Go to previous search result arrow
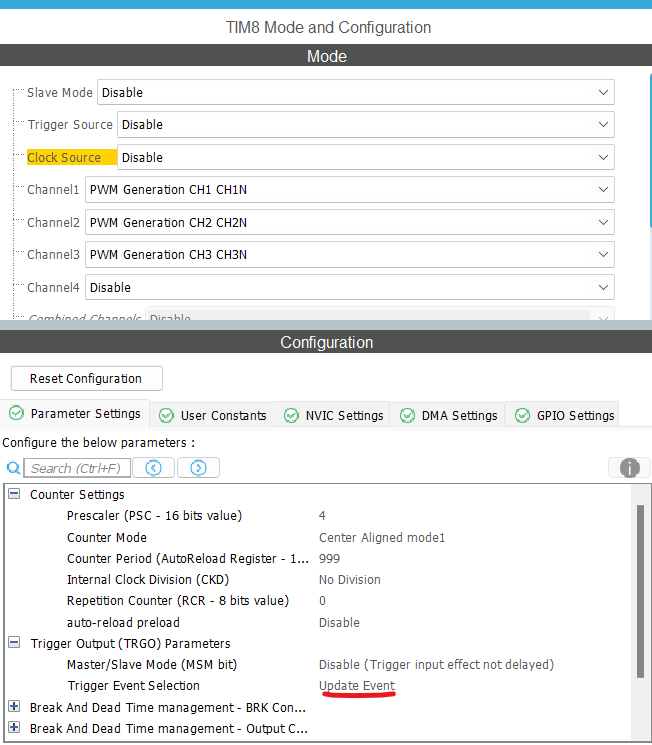Screen dimensions: 652x745 coord(153,468)
